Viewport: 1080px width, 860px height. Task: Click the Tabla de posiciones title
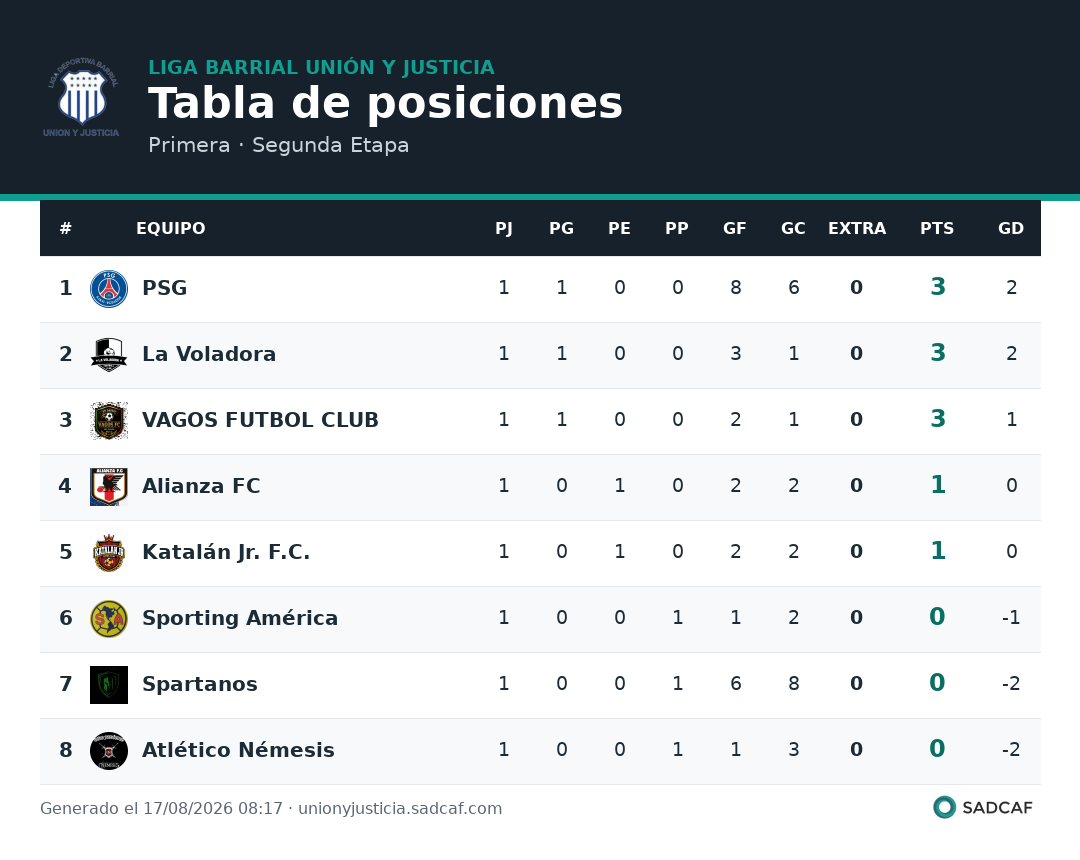pos(386,103)
